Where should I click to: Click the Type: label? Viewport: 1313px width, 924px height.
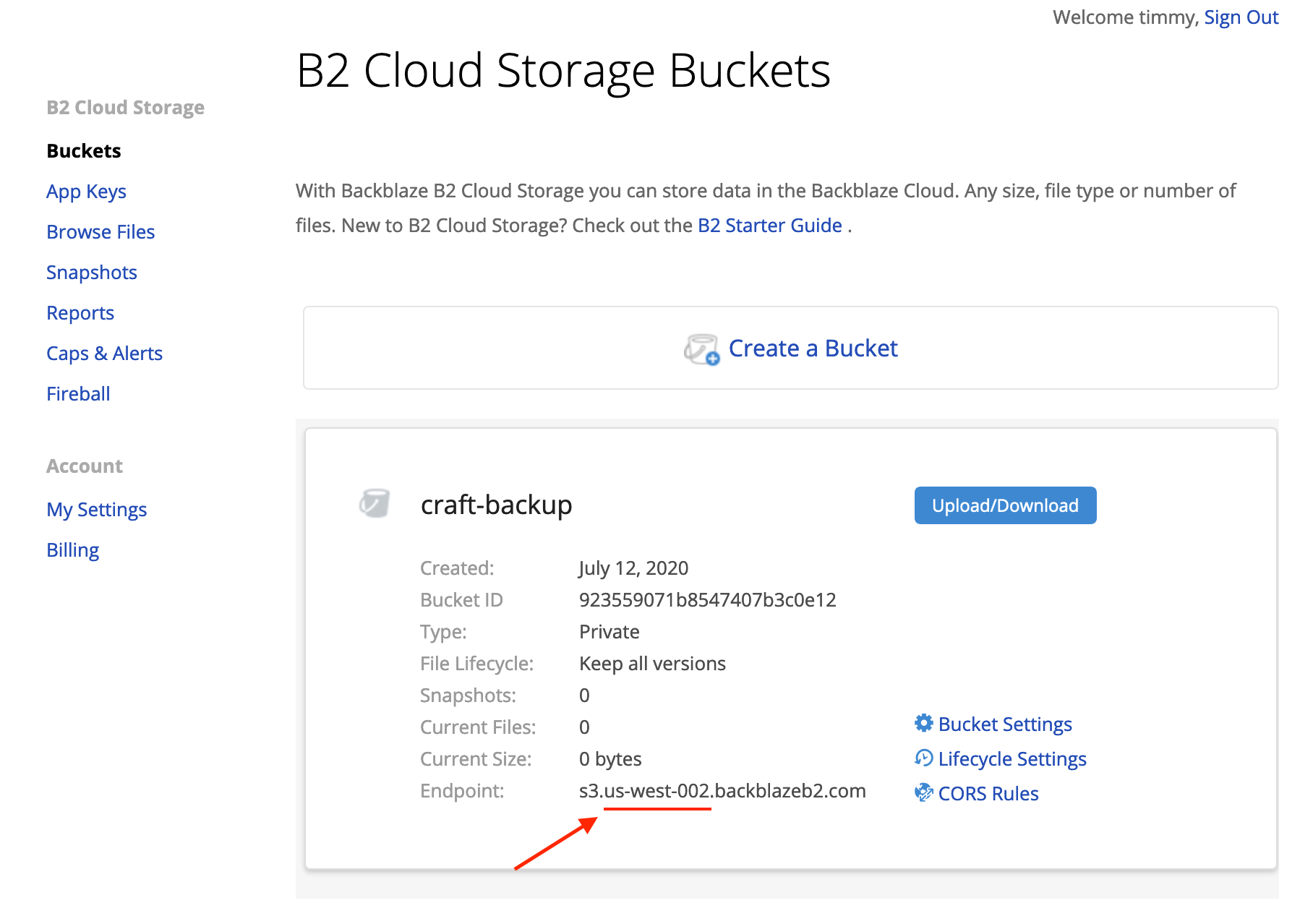point(443,632)
